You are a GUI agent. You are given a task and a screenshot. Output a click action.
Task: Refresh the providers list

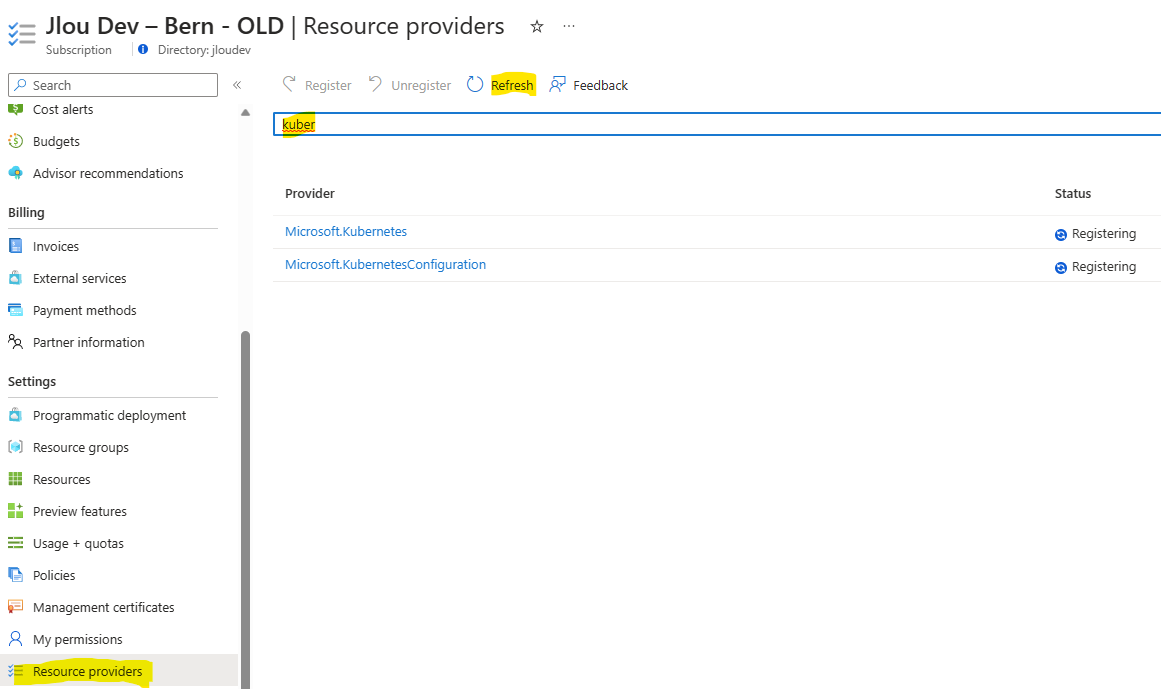pyautogui.click(x=501, y=85)
